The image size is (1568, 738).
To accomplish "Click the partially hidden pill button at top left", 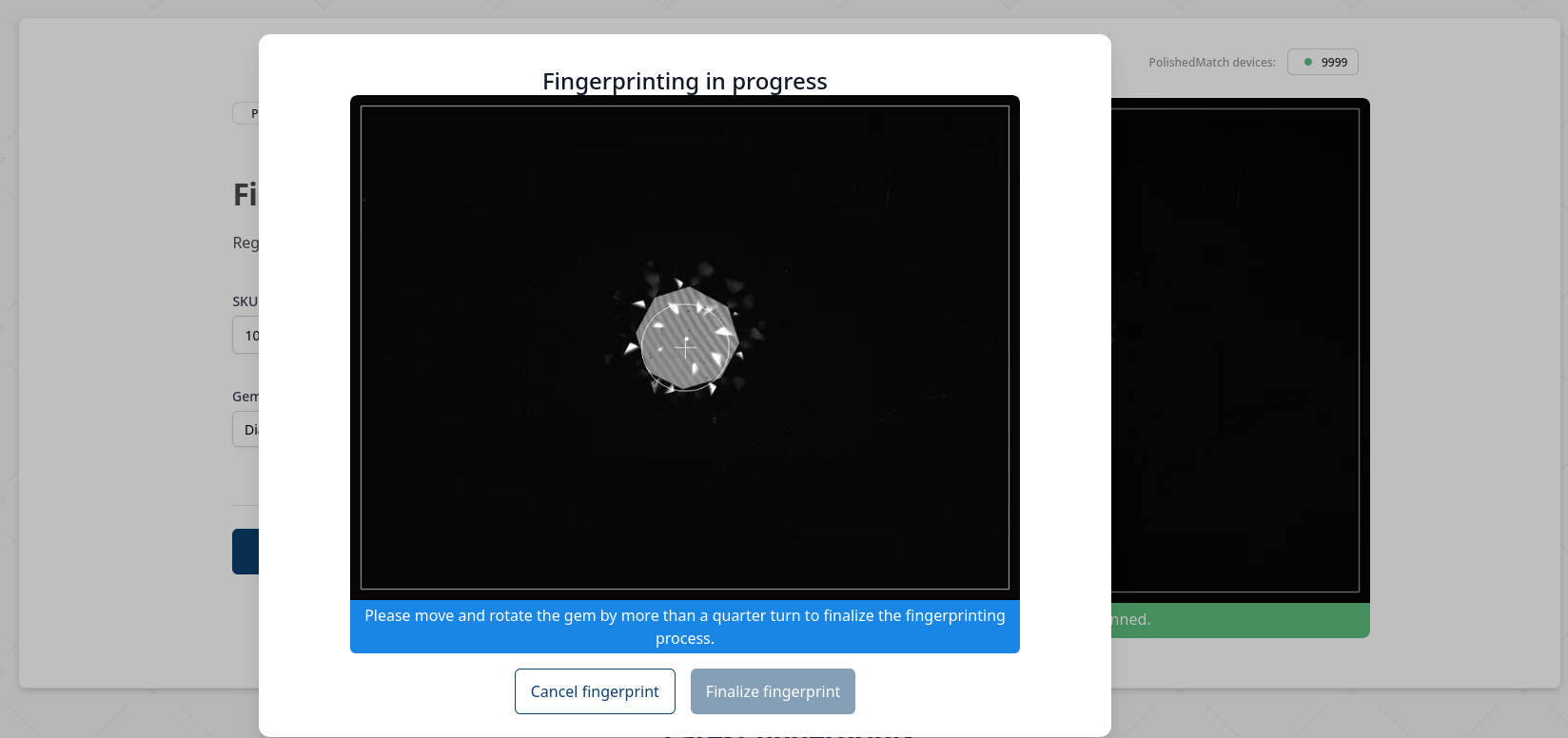I will click(x=246, y=113).
